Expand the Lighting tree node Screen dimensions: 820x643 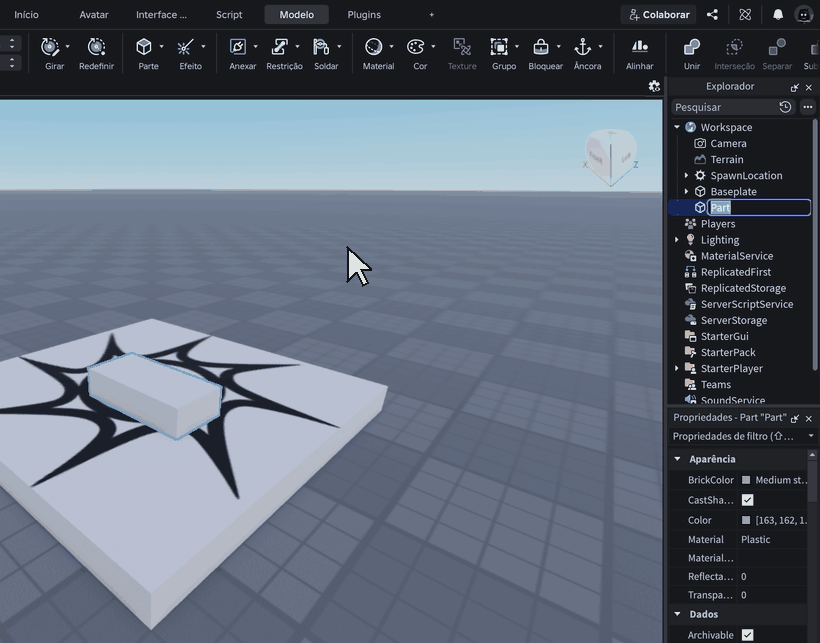[677, 240]
